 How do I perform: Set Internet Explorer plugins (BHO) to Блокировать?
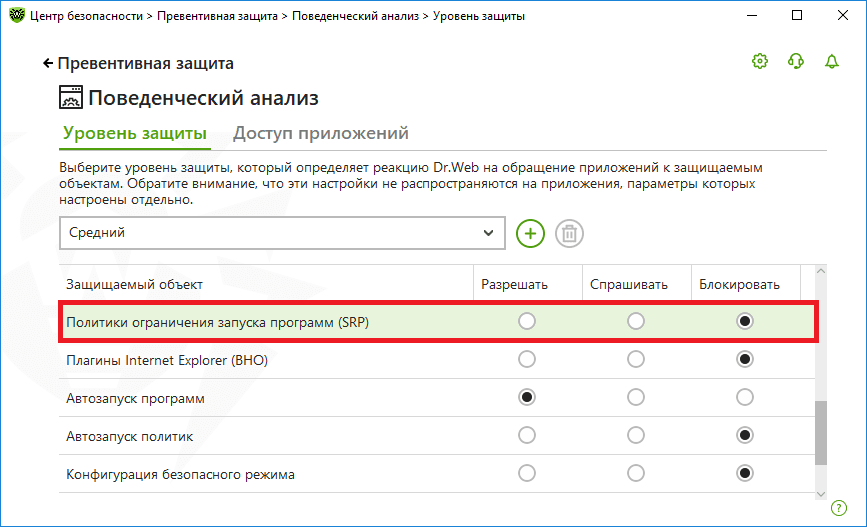tap(745, 359)
